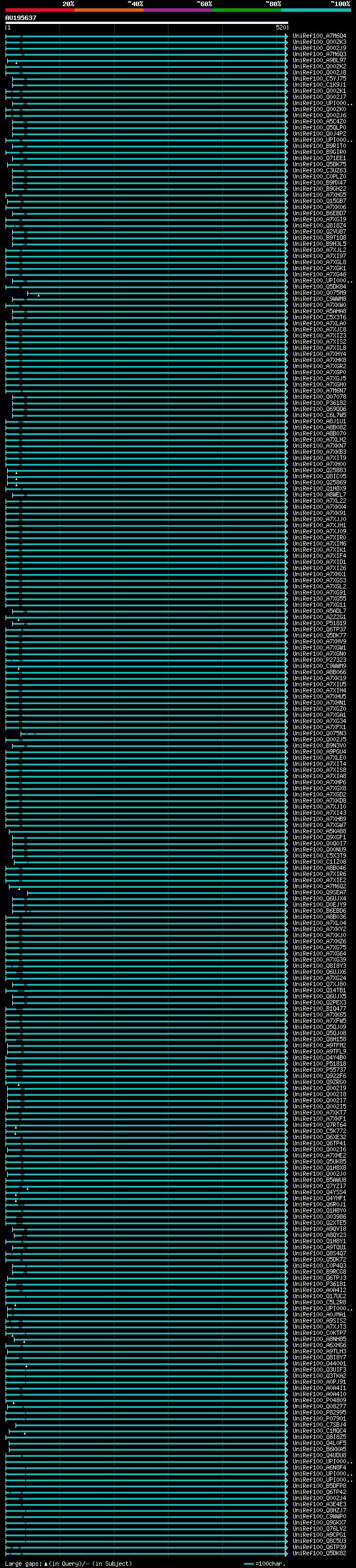The height and width of the screenshot is (1568, 356).
Task: Select hit UniRef100_Q075M9
Action: 319,293
